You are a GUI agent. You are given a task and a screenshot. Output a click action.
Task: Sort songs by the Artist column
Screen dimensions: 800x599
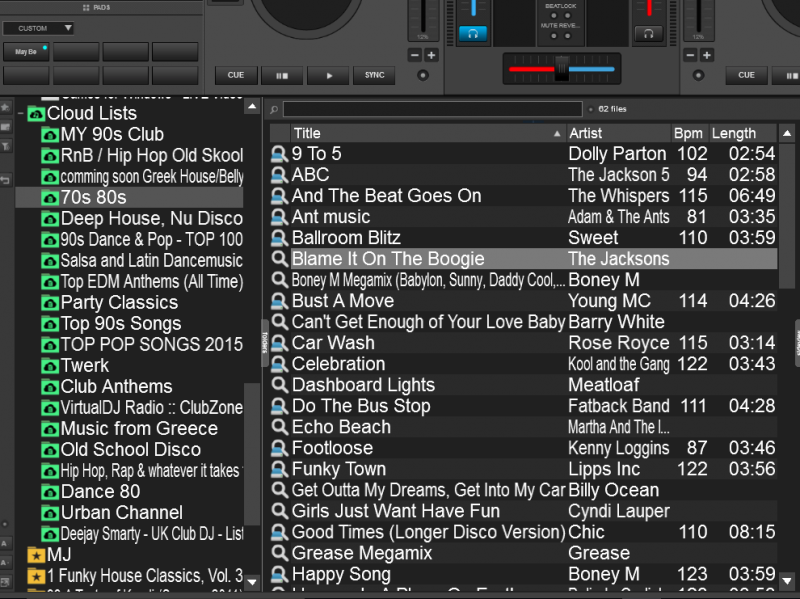[x=618, y=134]
